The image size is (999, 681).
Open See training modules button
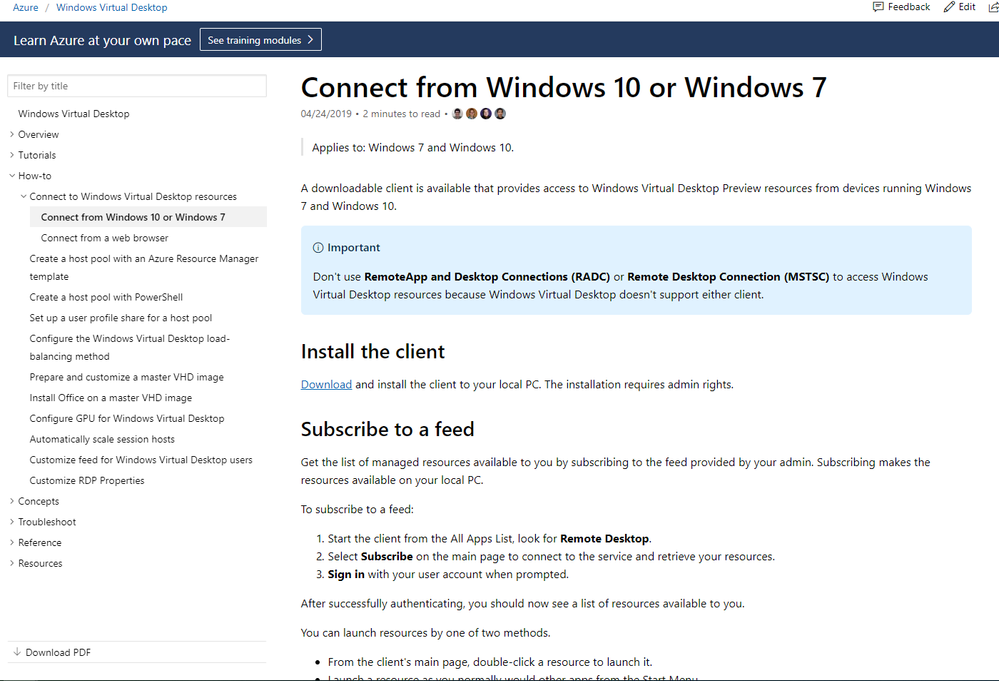(261, 39)
